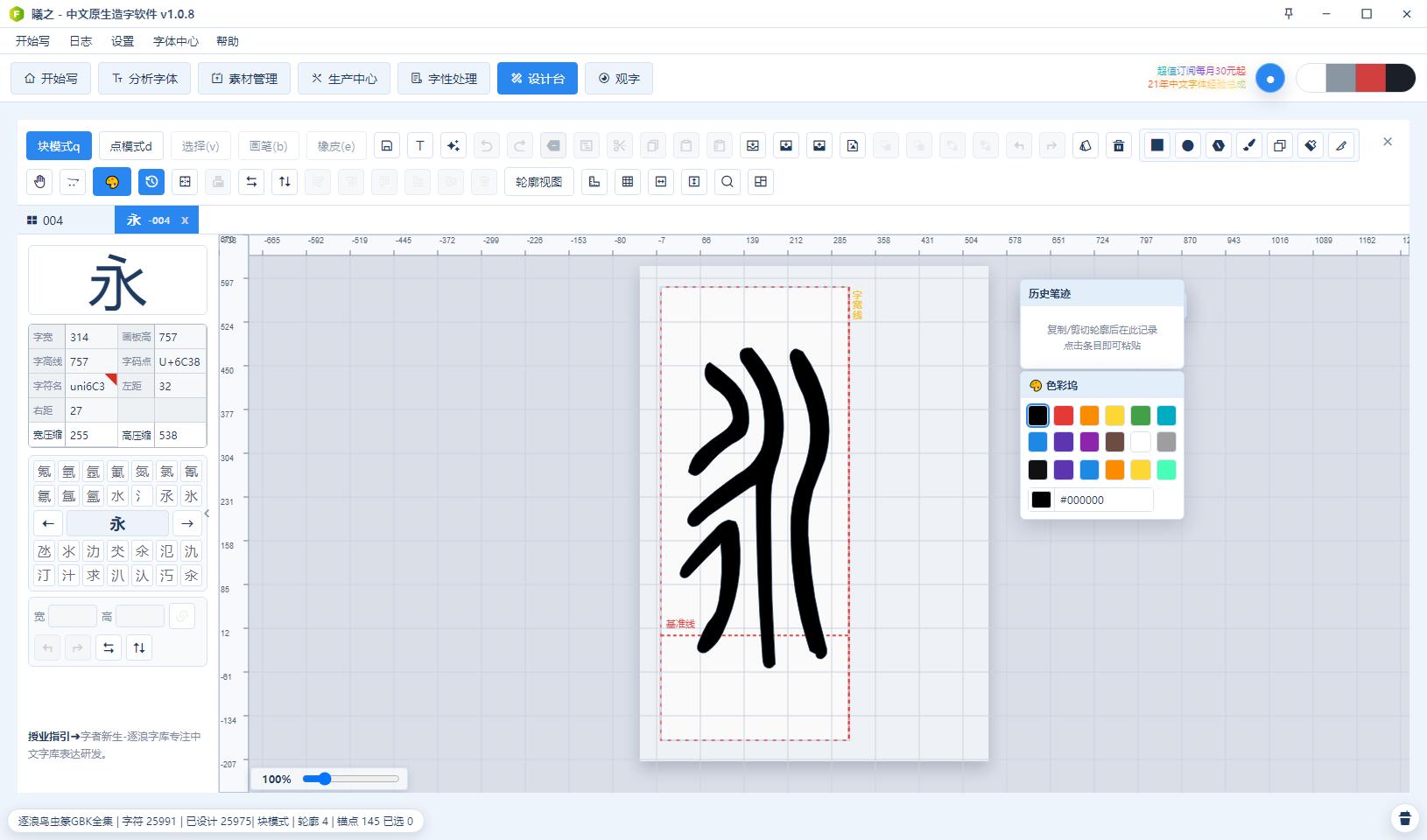Toggle the color palette panel button

[x=112, y=182]
